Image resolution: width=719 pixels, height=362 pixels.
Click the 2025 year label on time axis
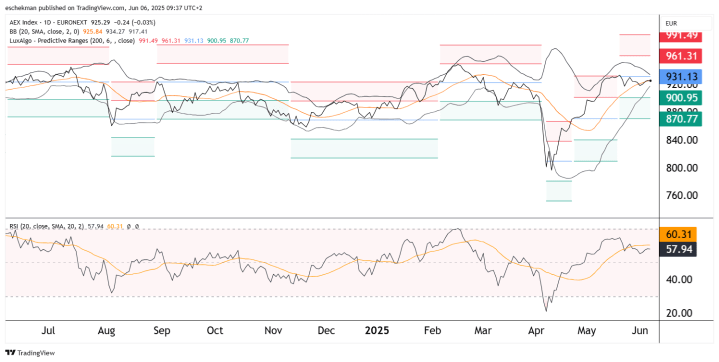[x=376, y=330]
